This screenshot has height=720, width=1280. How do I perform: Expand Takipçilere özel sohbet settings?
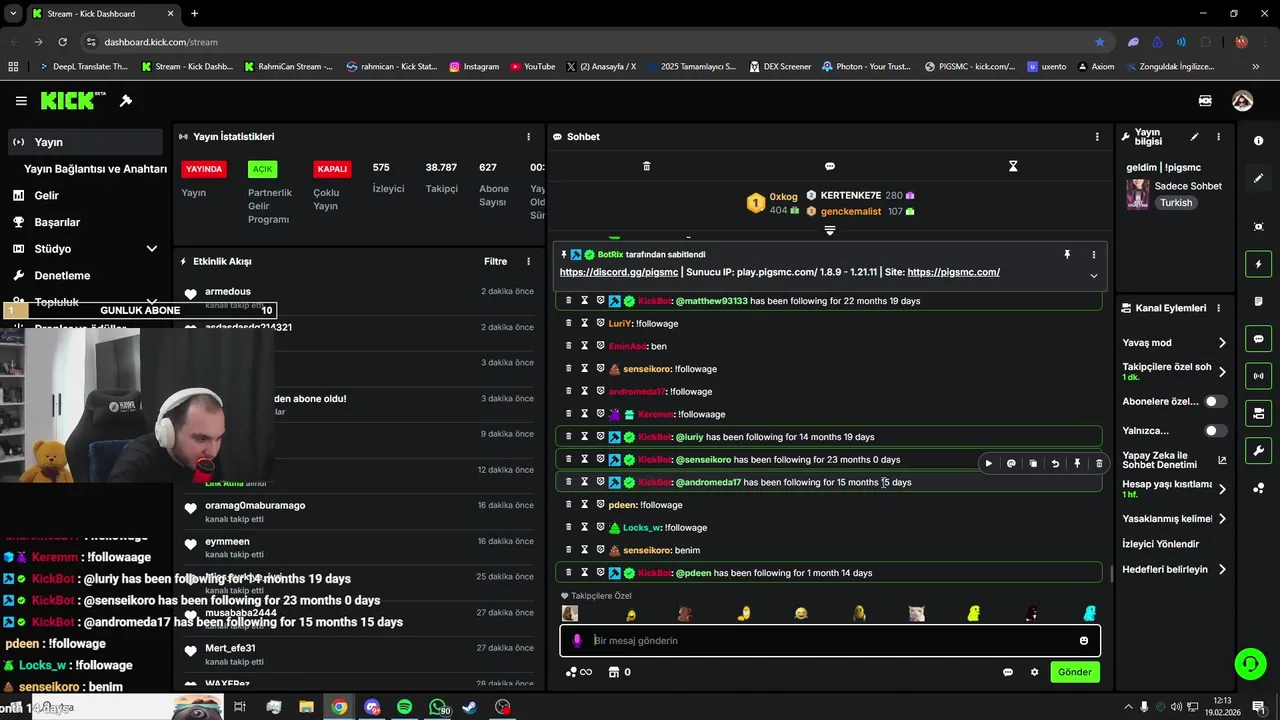(1222, 372)
